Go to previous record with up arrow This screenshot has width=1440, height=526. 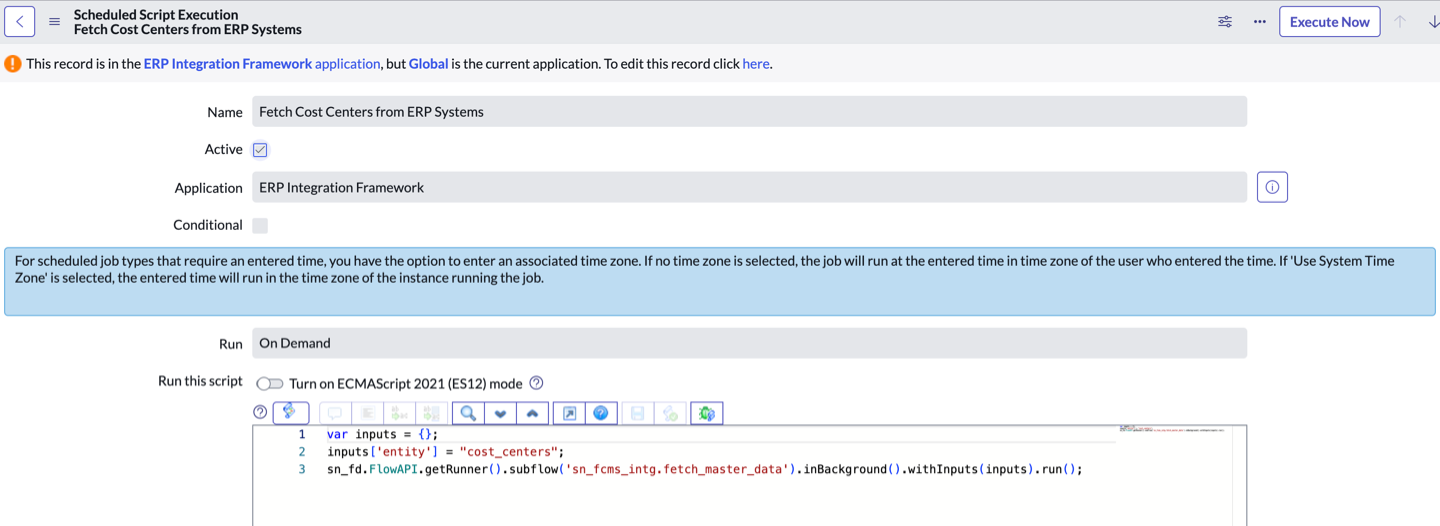[1400, 22]
